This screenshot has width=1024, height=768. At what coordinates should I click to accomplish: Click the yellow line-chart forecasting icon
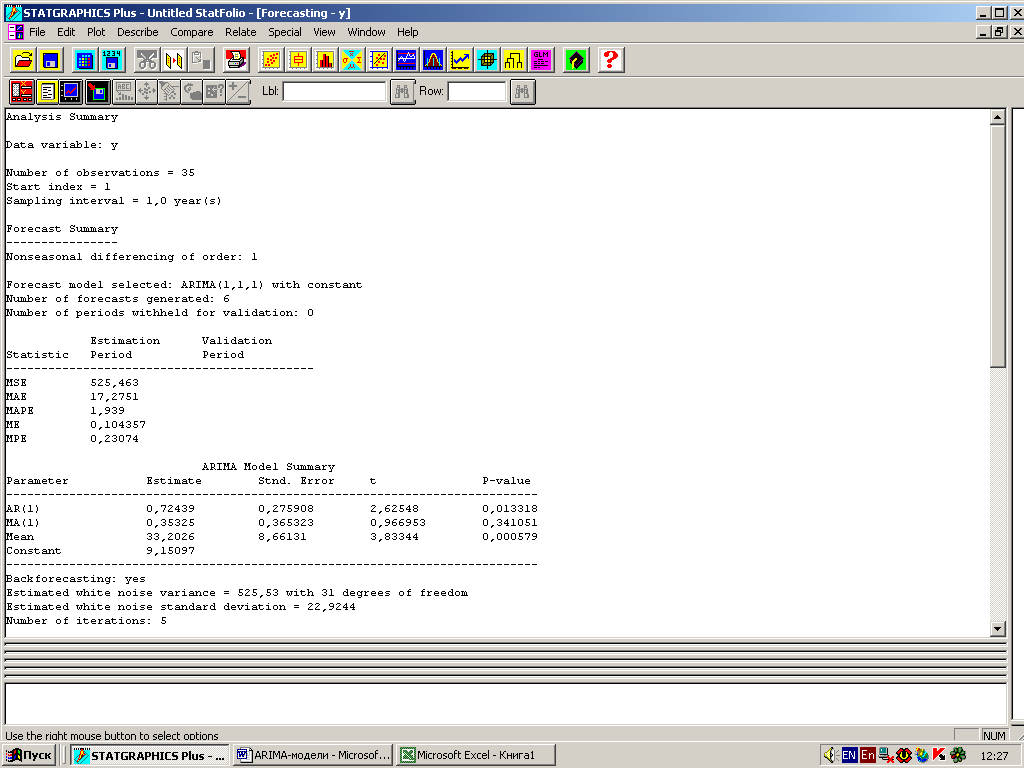(x=460, y=60)
